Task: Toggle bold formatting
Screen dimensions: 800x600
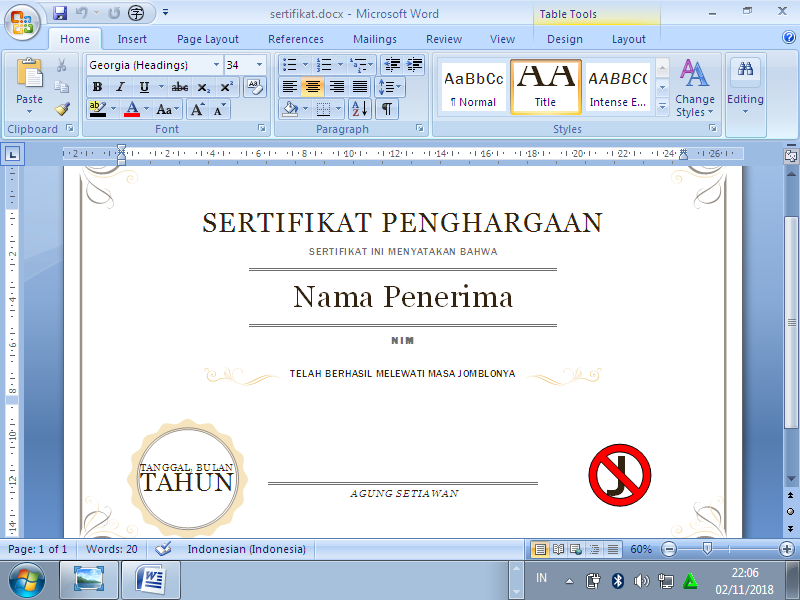Action: (x=97, y=87)
